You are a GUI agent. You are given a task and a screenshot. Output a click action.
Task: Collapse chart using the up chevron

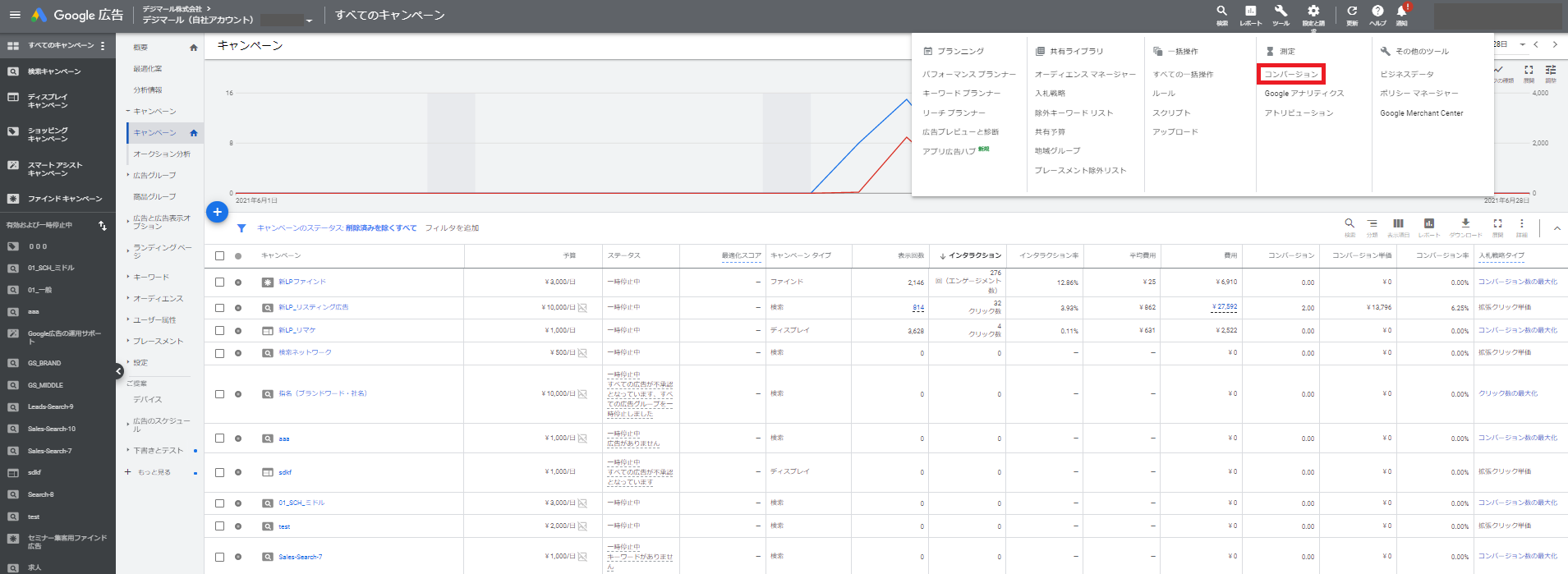coord(1557,228)
